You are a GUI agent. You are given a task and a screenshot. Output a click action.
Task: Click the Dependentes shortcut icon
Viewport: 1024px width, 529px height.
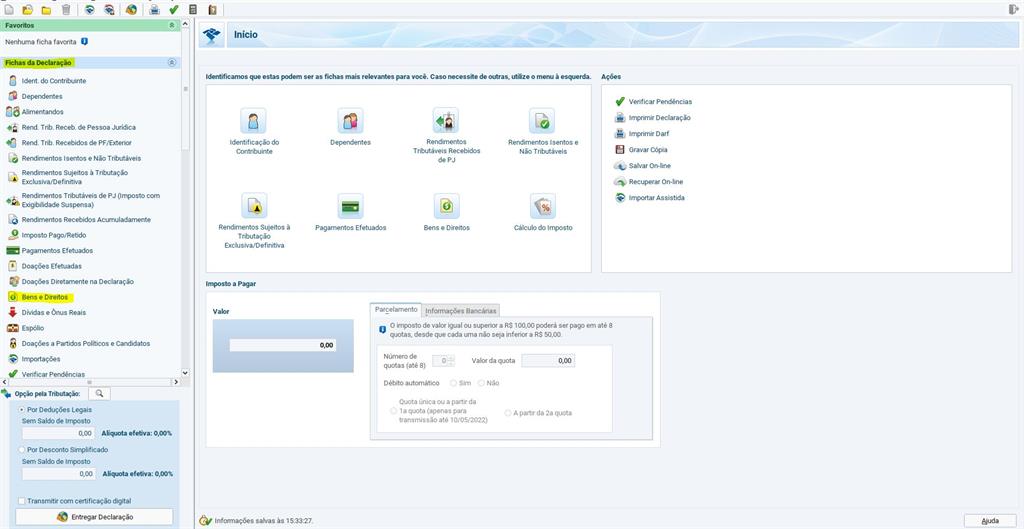coord(350,121)
